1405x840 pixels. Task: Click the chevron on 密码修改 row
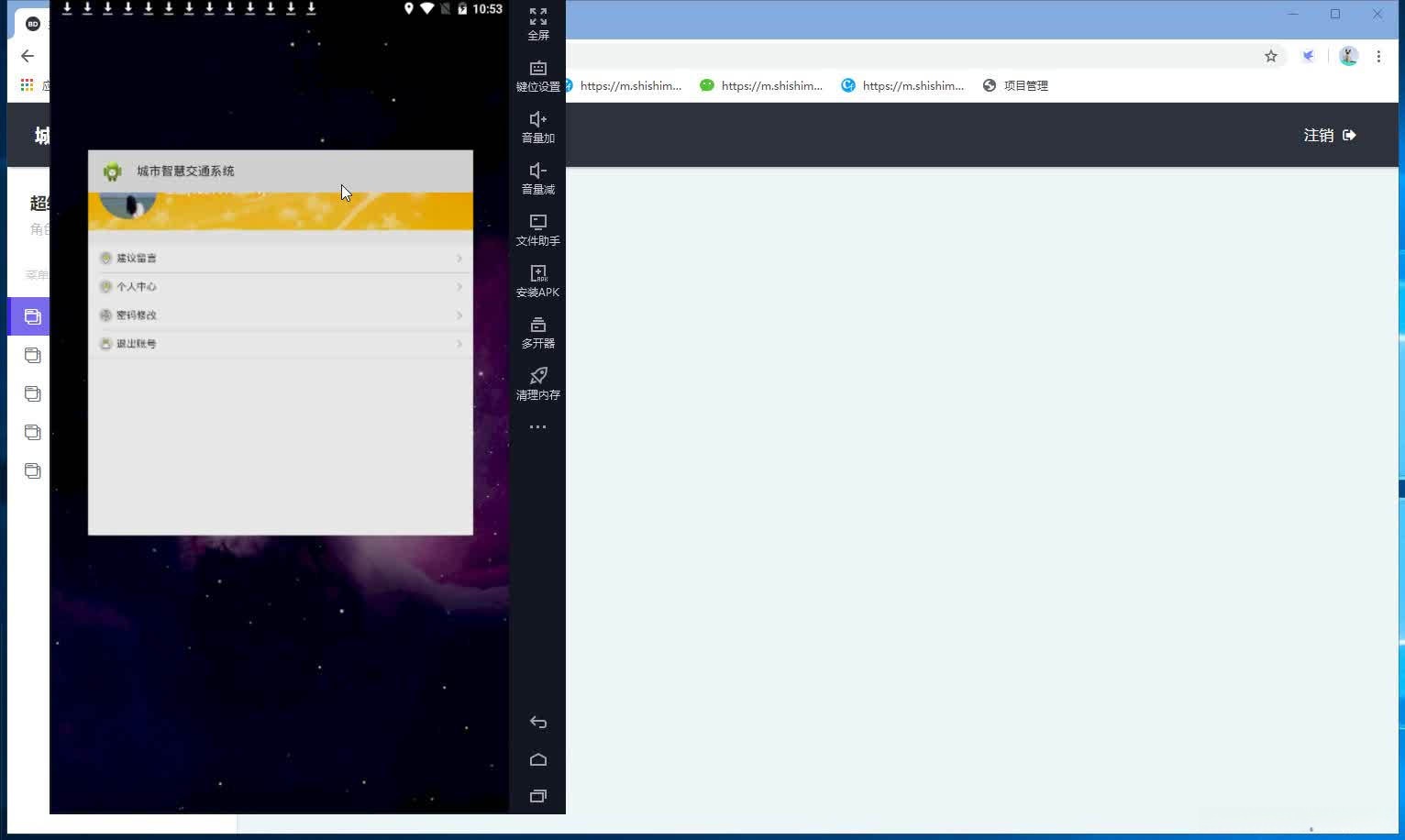(459, 315)
